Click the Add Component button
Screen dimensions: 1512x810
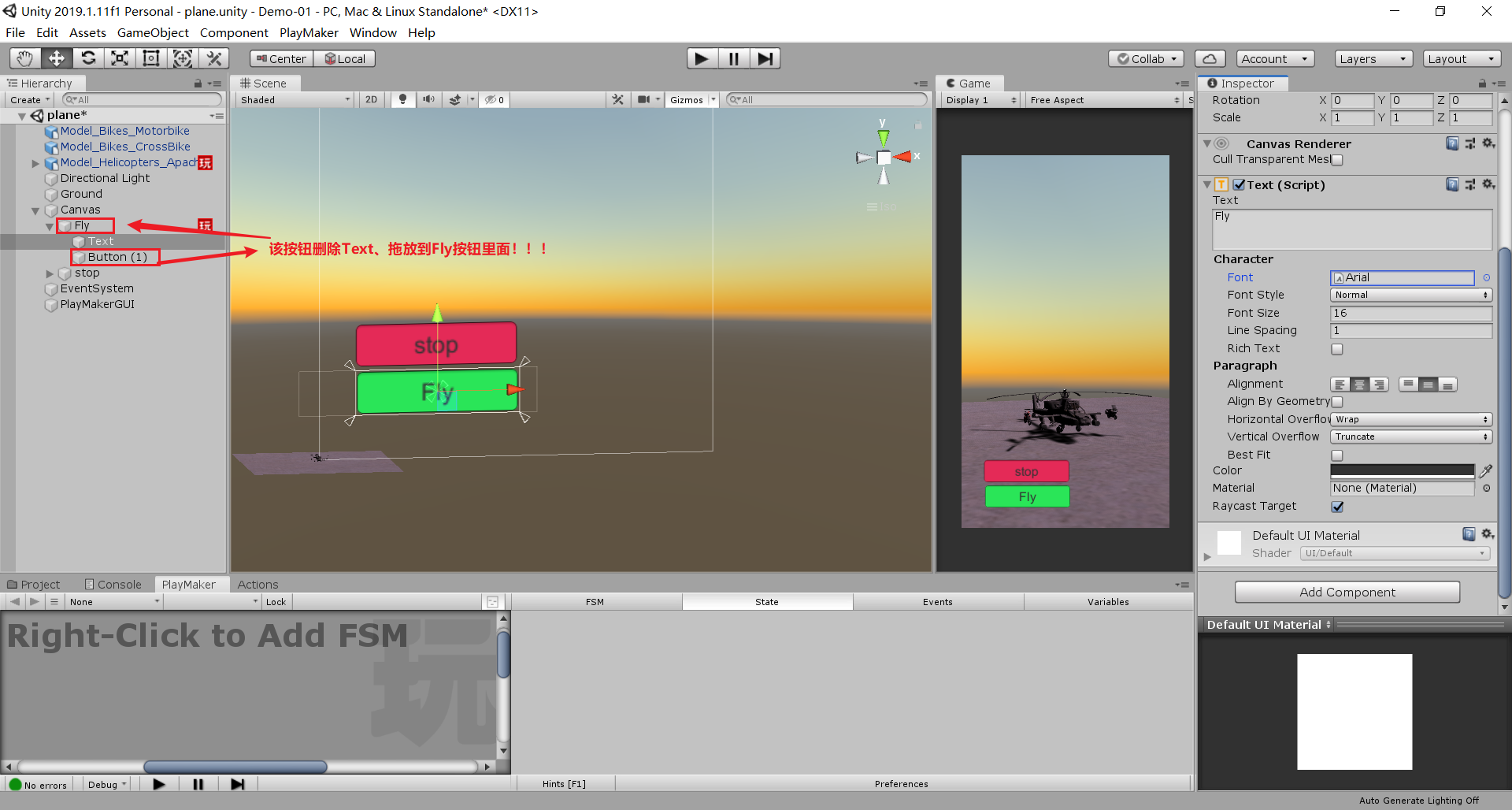click(x=1347, y=592)
